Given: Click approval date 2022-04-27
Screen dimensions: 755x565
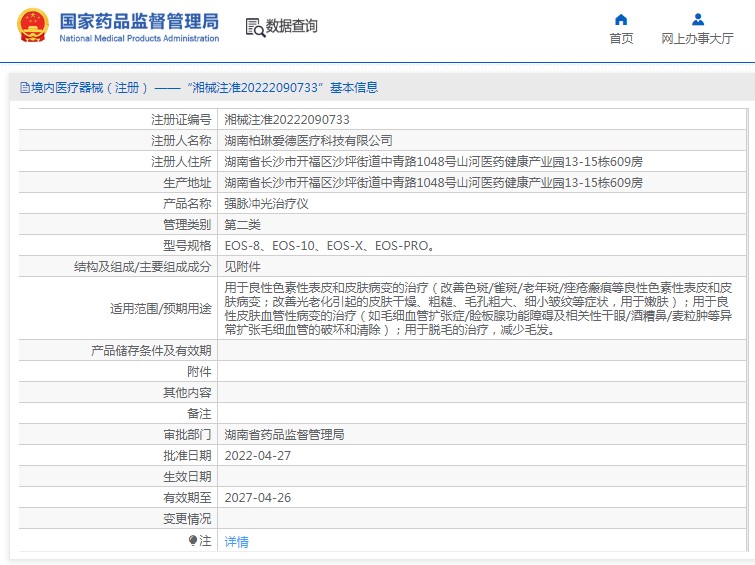Looking at the screenshot, I should click(x=258, y=456).
